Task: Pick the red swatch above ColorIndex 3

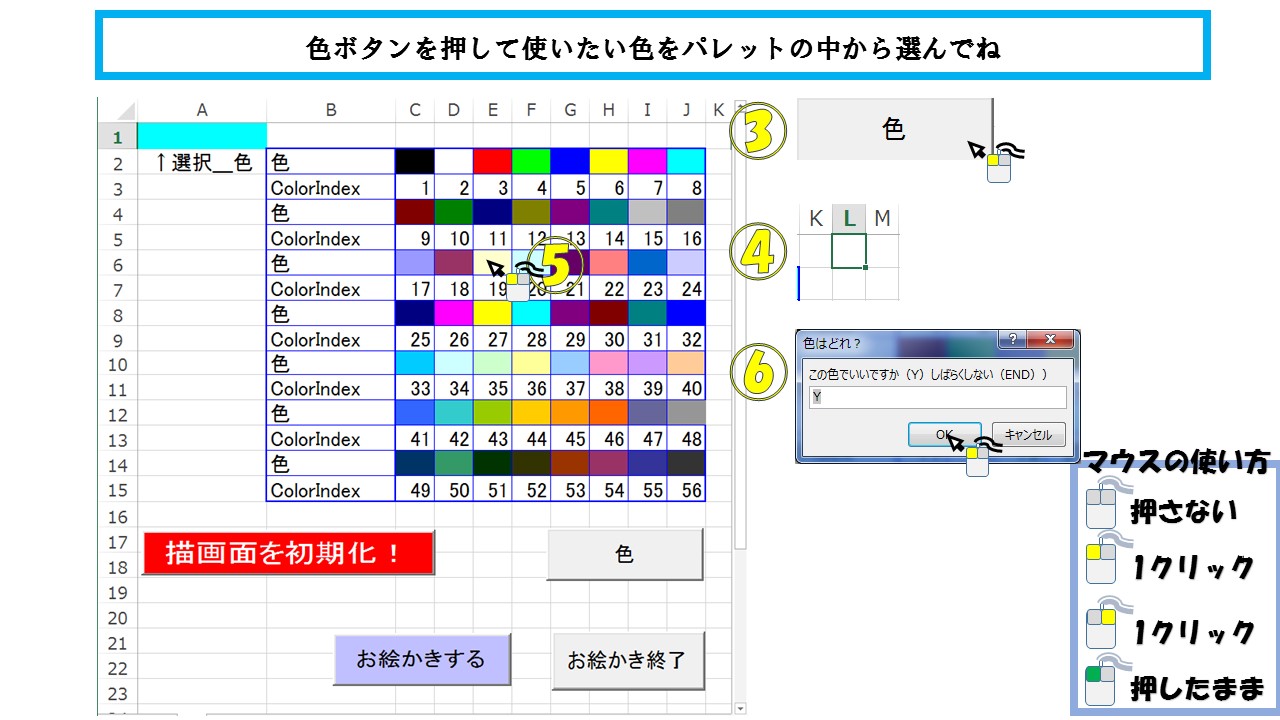Action: click(x=492, y=161)
